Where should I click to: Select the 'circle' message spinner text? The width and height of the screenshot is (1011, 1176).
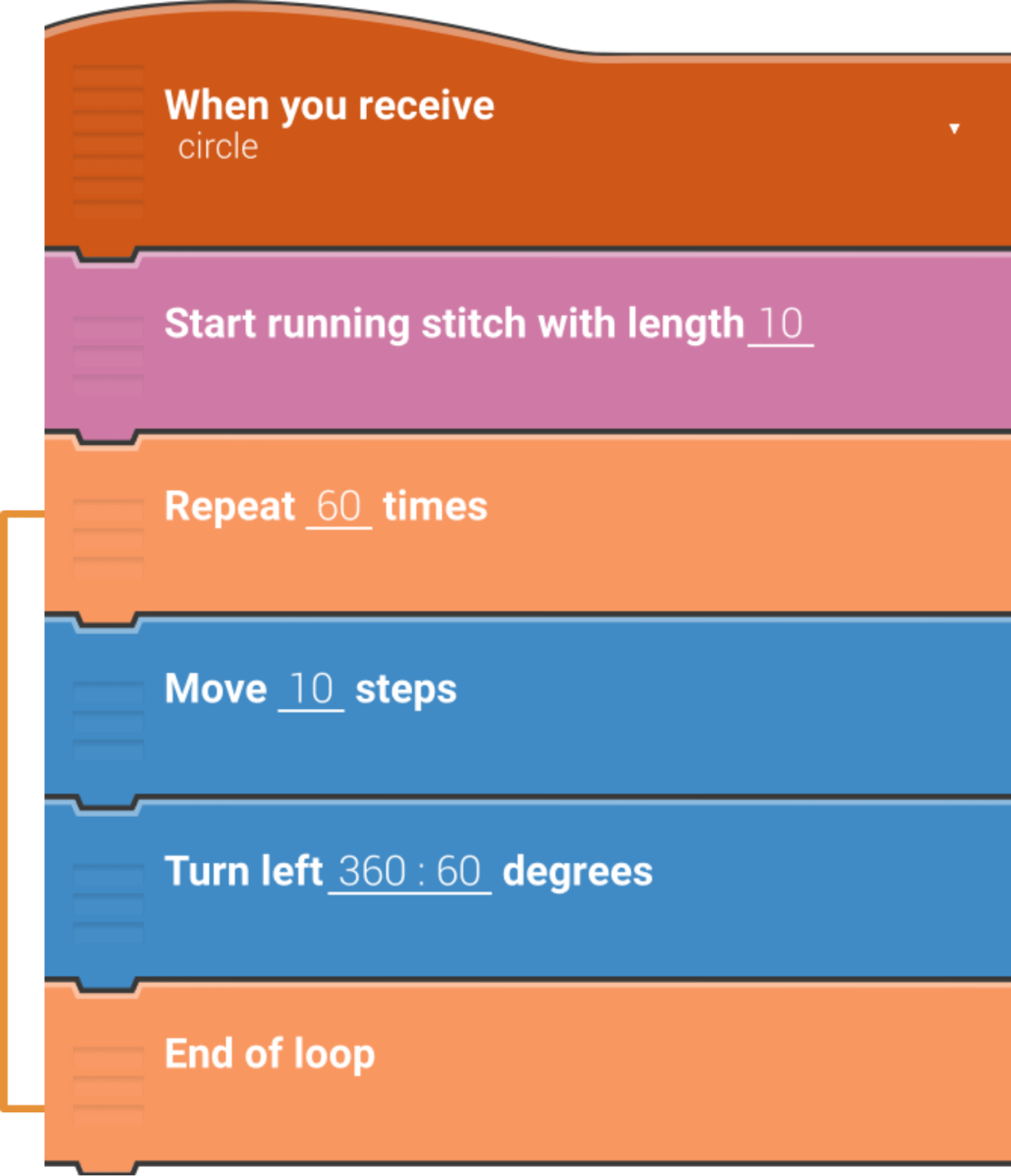(x=218, y=147)
